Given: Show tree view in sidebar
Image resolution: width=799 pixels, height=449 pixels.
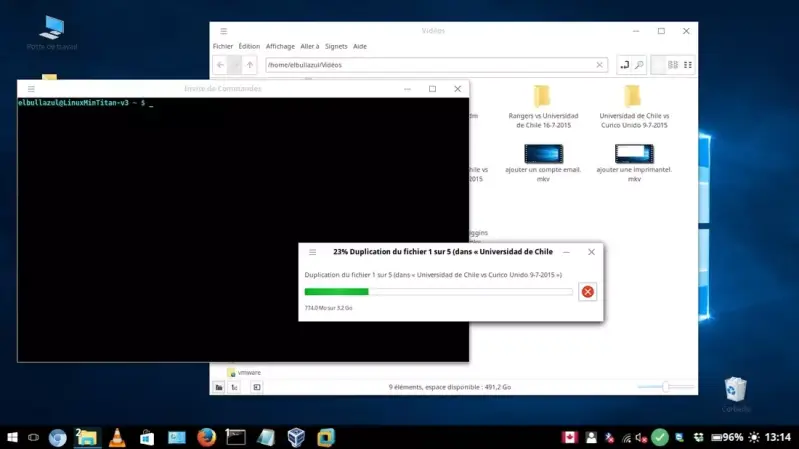Looking at the screenshot, I should coord(234,387).
